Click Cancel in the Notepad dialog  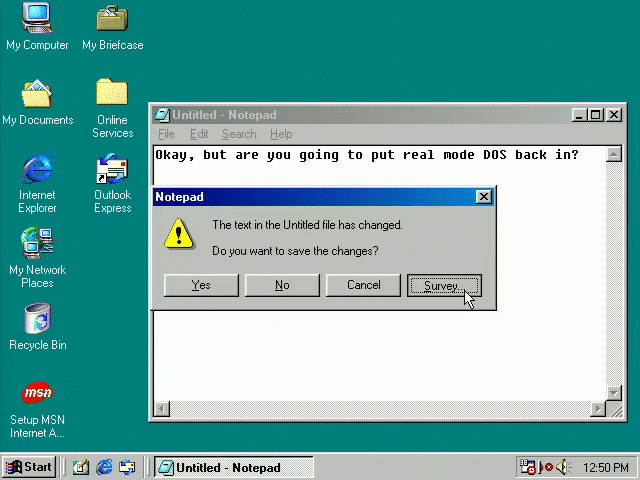click(363, 285)
